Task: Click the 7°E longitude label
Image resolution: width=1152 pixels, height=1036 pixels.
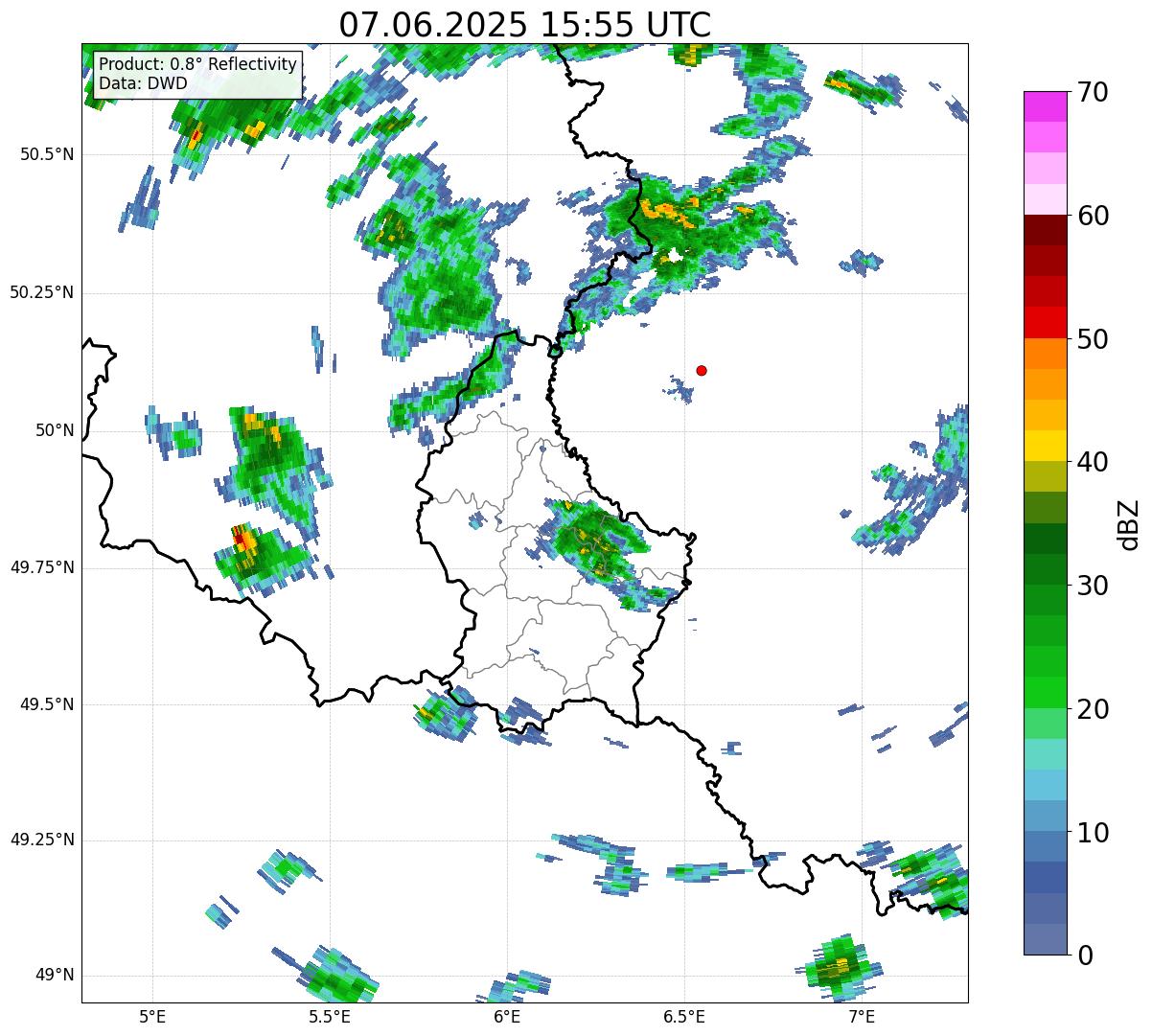Action: click(x=862, y=1016)
